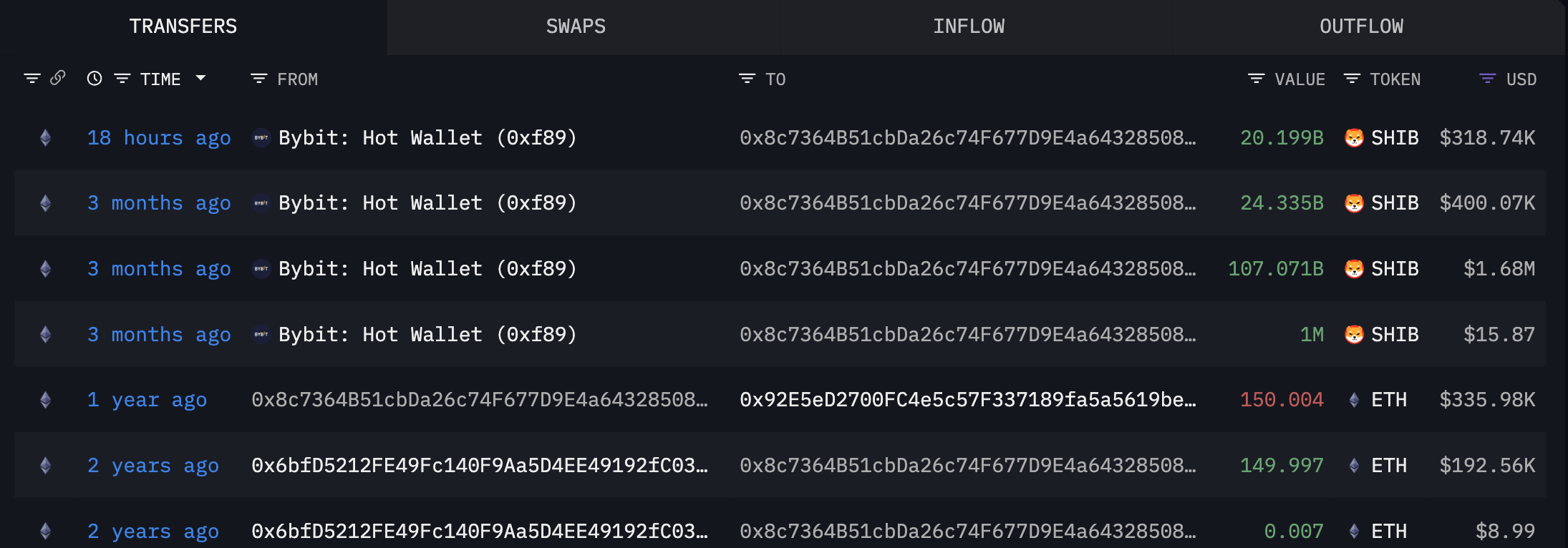Click Bybit Hot Wallet in 107.071B row
Image resolution: width=1568 pixels, height=548 pixels.
[x=427, y=269]
